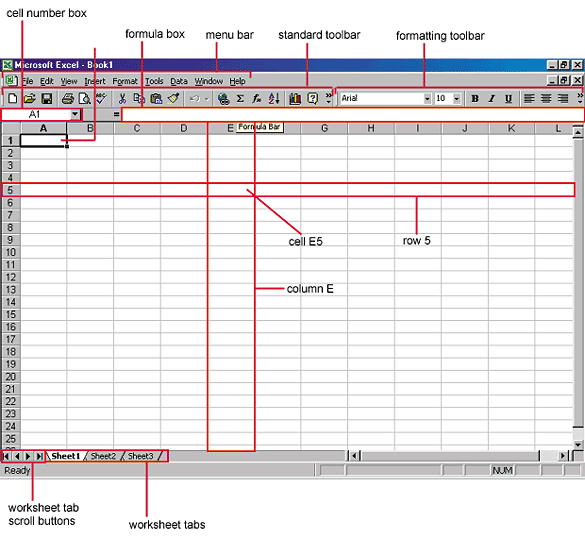Click inside the formula bar input field
The height and width of the screenshot is (538, 585).
click(x=352, y=115)
